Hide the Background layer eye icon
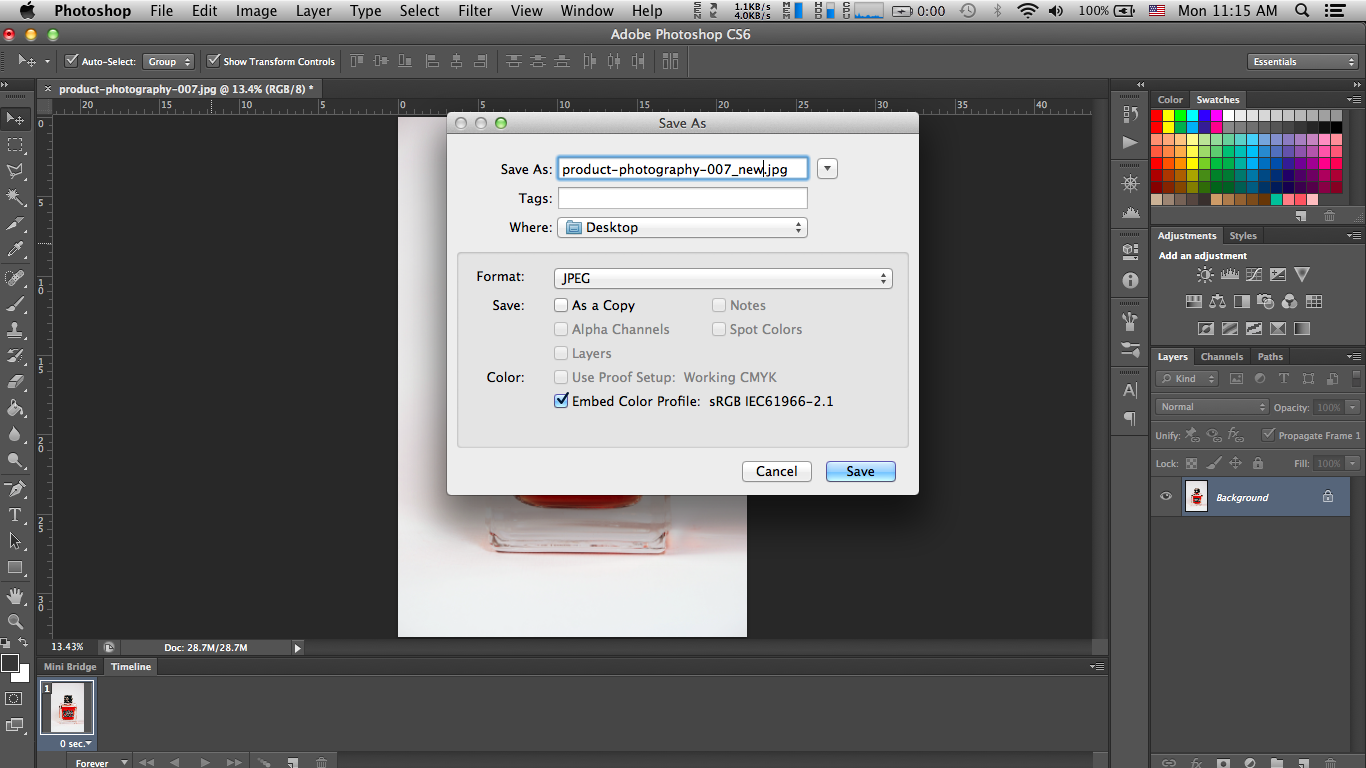This screenshot has height=768, width=1366. pos(1166,497)
